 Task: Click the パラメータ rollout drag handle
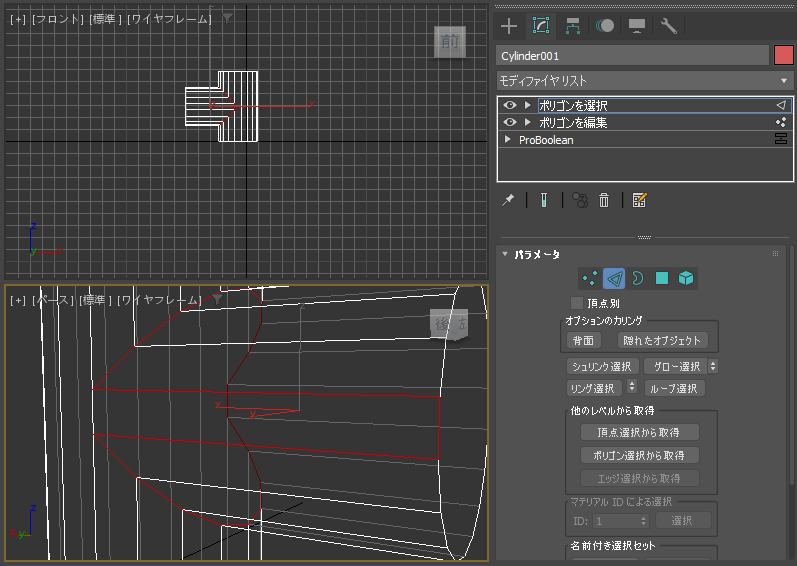tap(775, 254)
